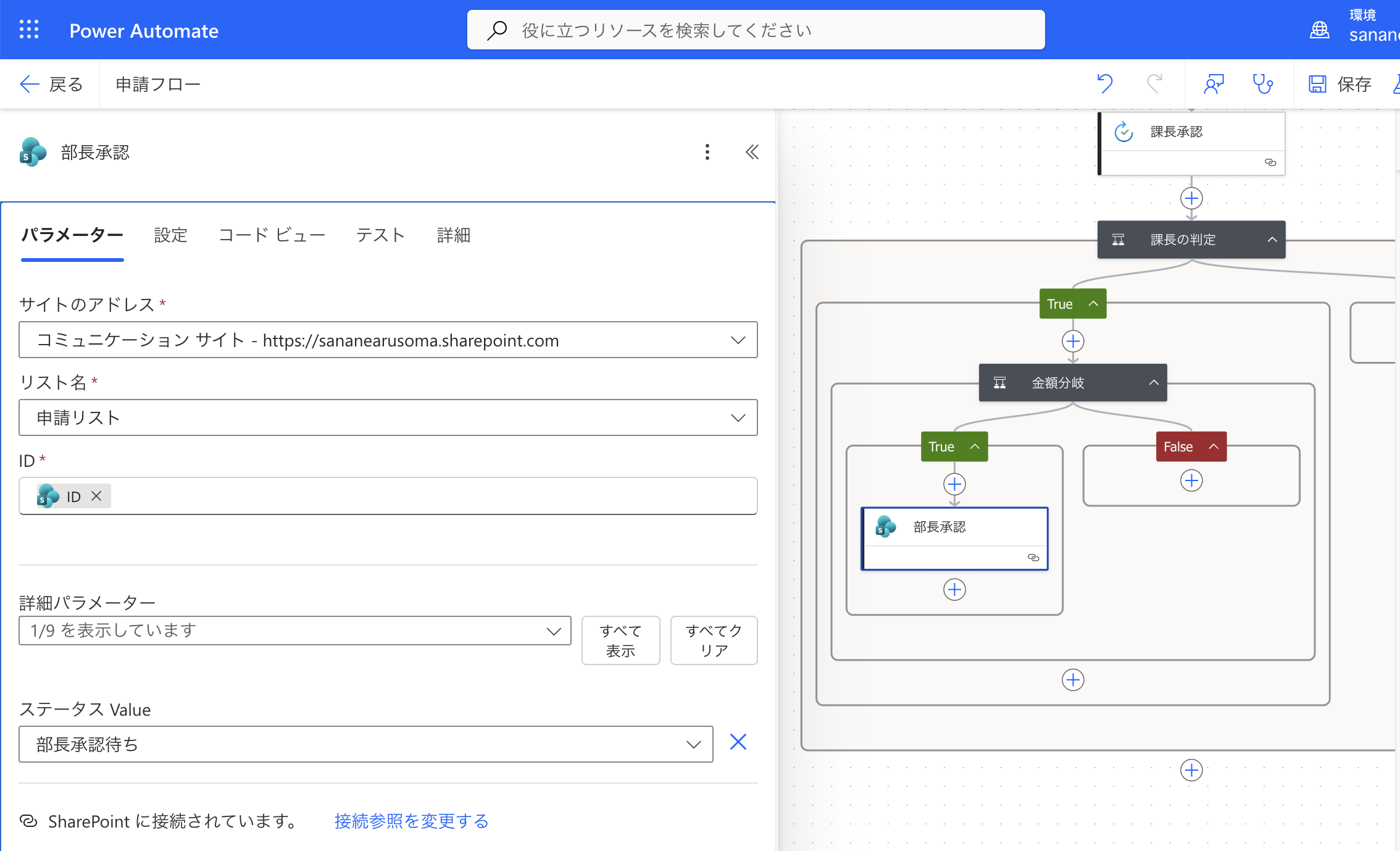The width and height of the screenshot is (1400, 851).
Task: Select the 部長承認 action card on canvas
Action: click(955, 539)
